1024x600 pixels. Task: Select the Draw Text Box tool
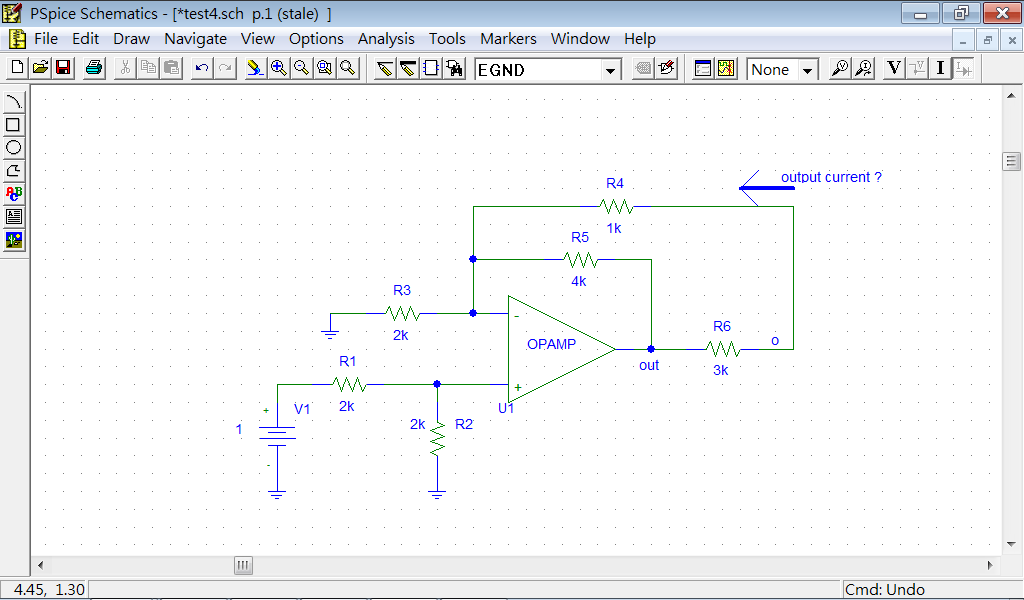14,217
